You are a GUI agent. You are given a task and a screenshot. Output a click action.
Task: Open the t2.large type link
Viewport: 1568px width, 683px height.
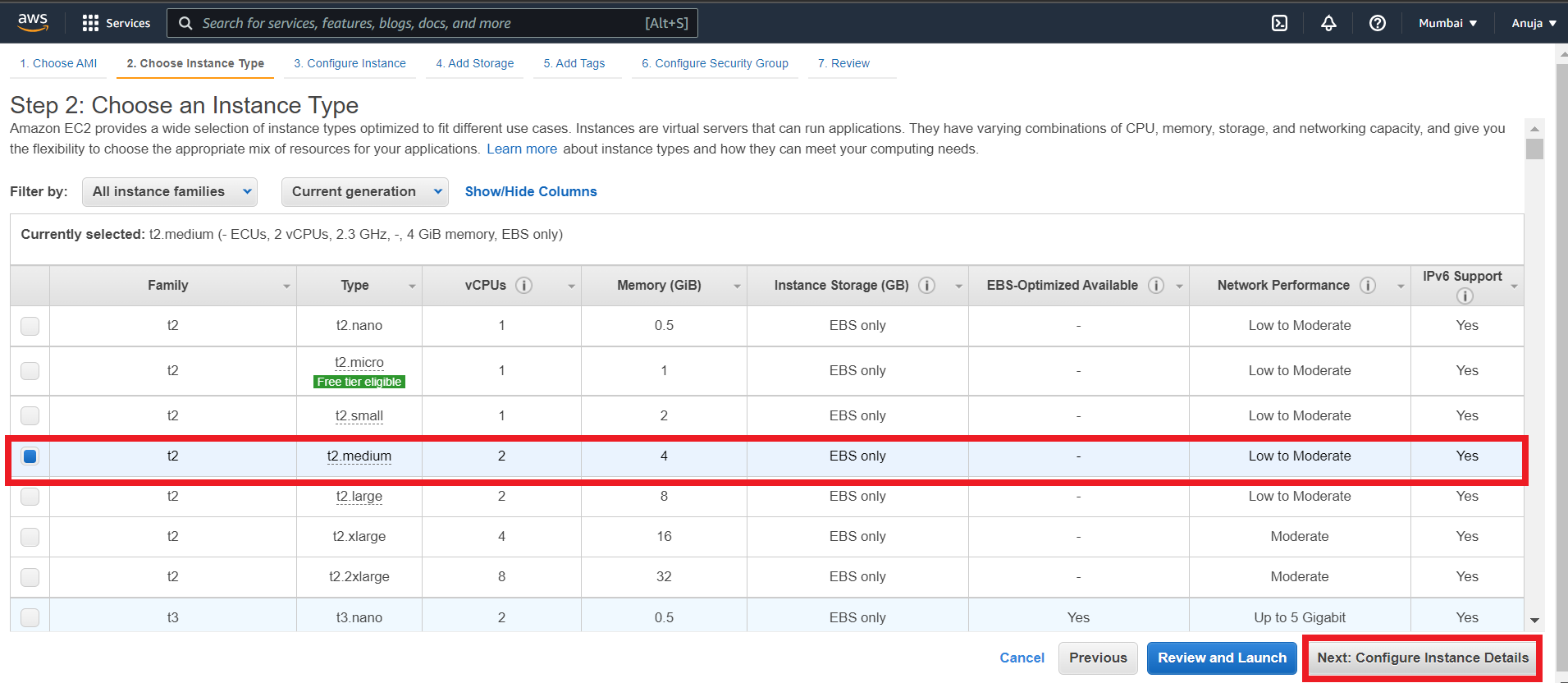coord(359,496)
